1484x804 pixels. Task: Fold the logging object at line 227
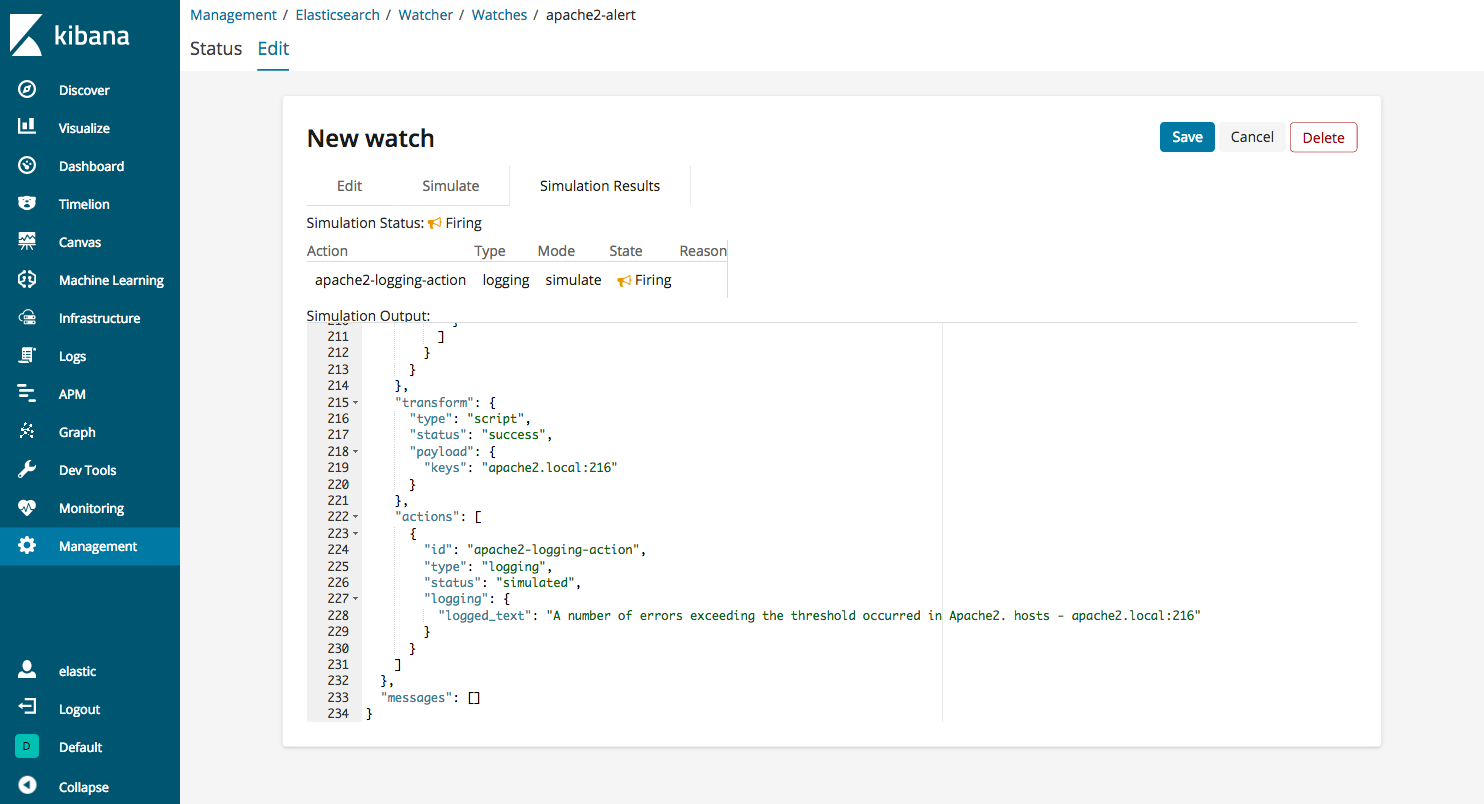tap(353, 598)
